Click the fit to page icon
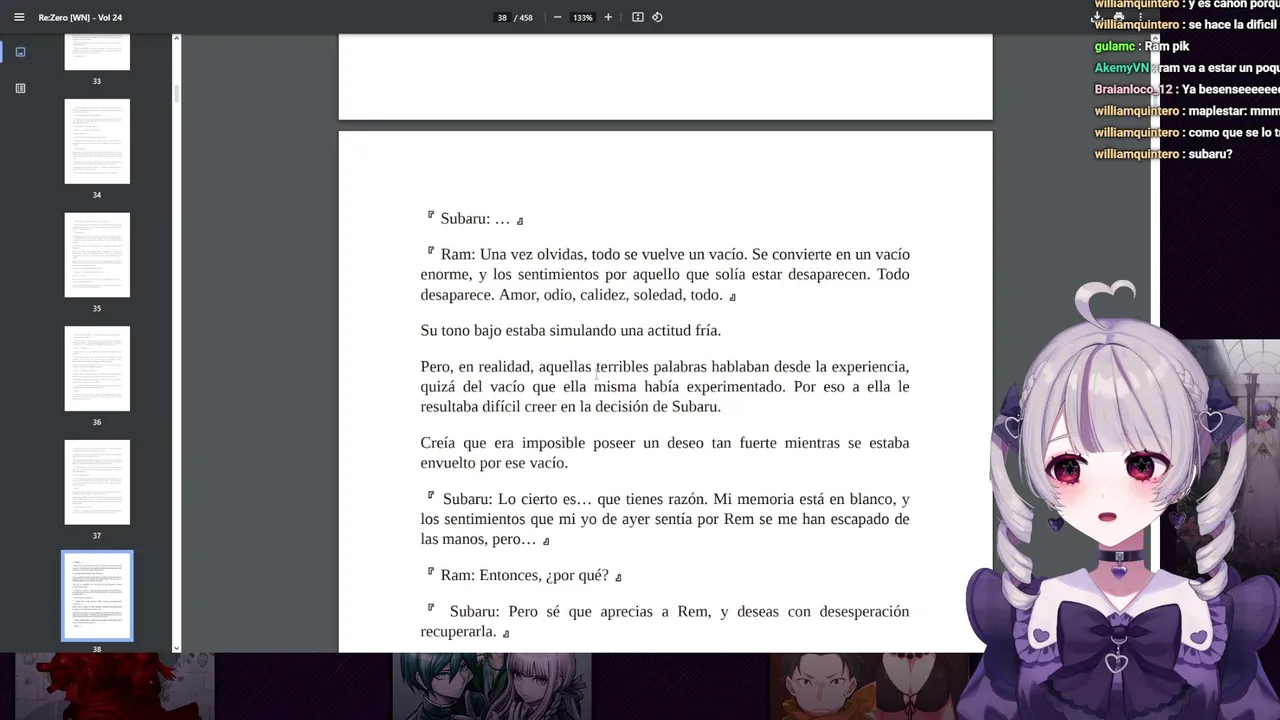This screenshot has height=720, width=1280. (x=637, y=17)
